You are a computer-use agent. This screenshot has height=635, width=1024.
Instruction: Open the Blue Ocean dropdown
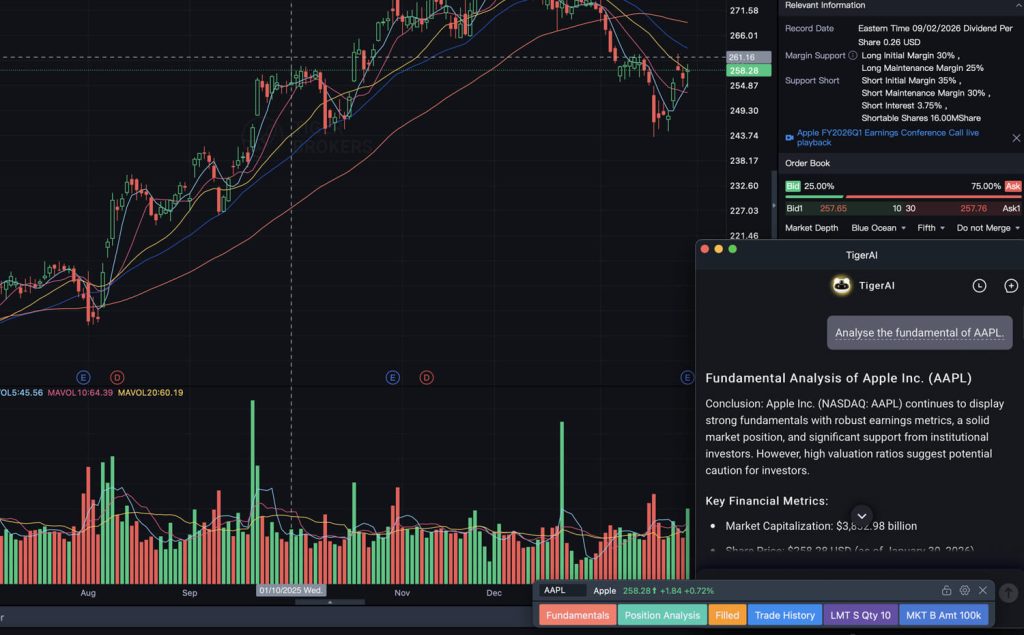(x=878, y=228)
